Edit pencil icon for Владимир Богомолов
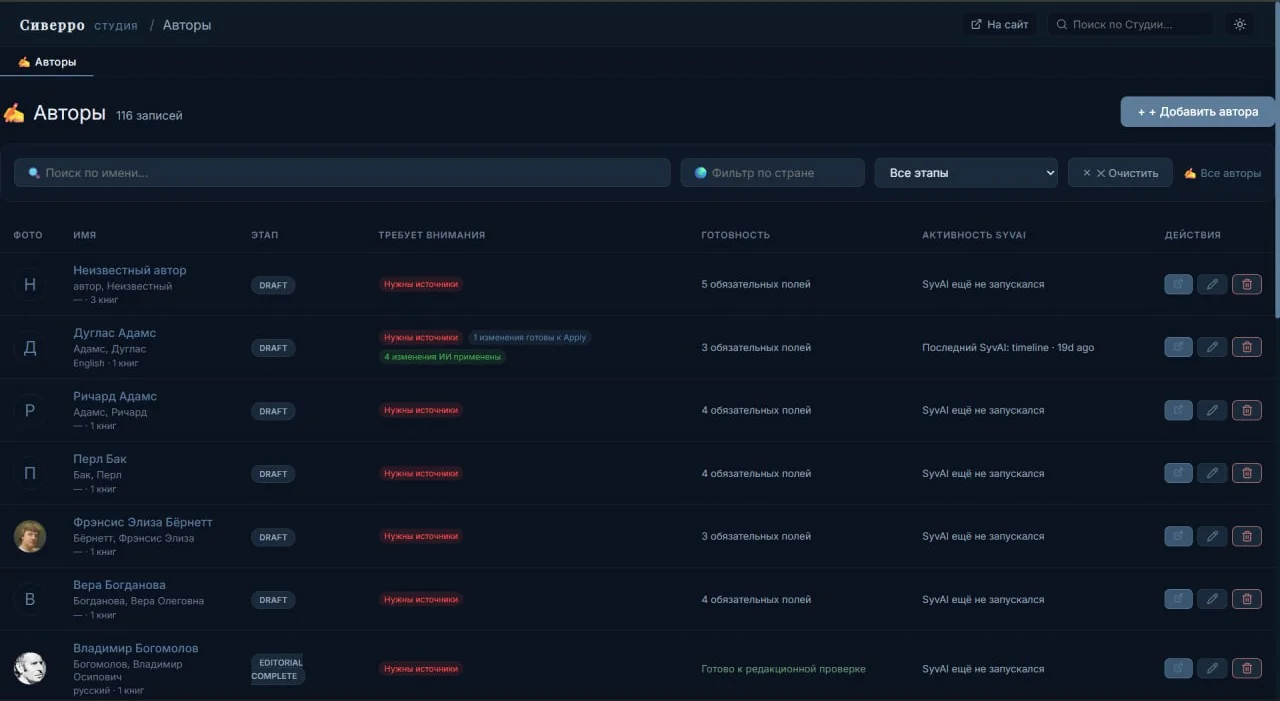Screen dimensions: 1280x701 (x=1212, y=668)
